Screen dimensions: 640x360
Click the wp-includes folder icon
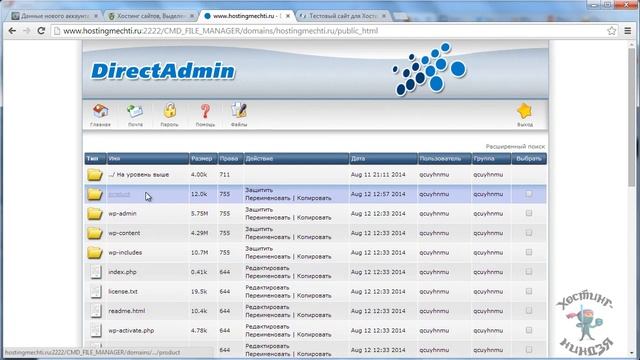(x=95, y=253)
